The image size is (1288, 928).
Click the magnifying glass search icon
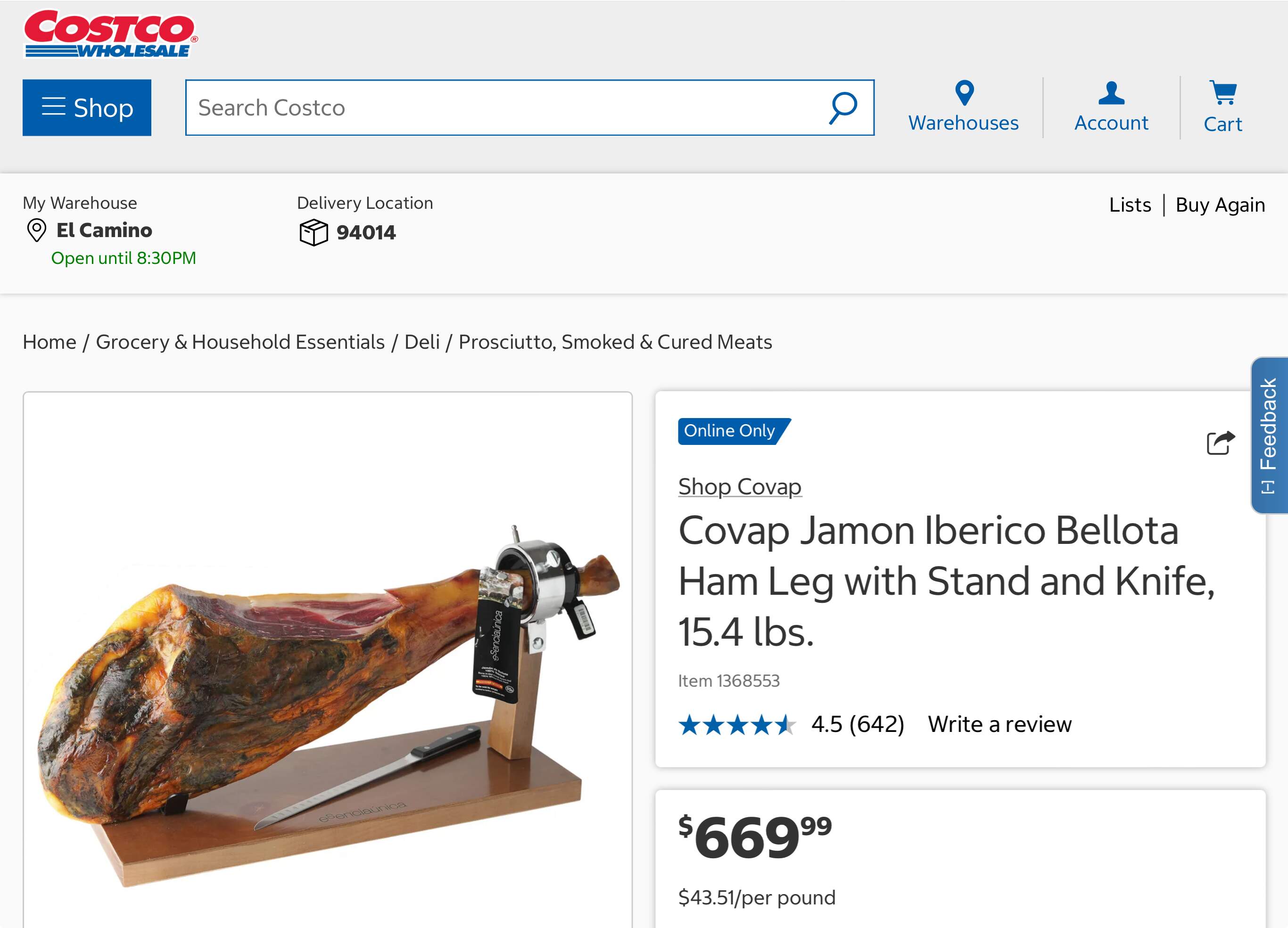pyautogui.click(x=843, y=108)
